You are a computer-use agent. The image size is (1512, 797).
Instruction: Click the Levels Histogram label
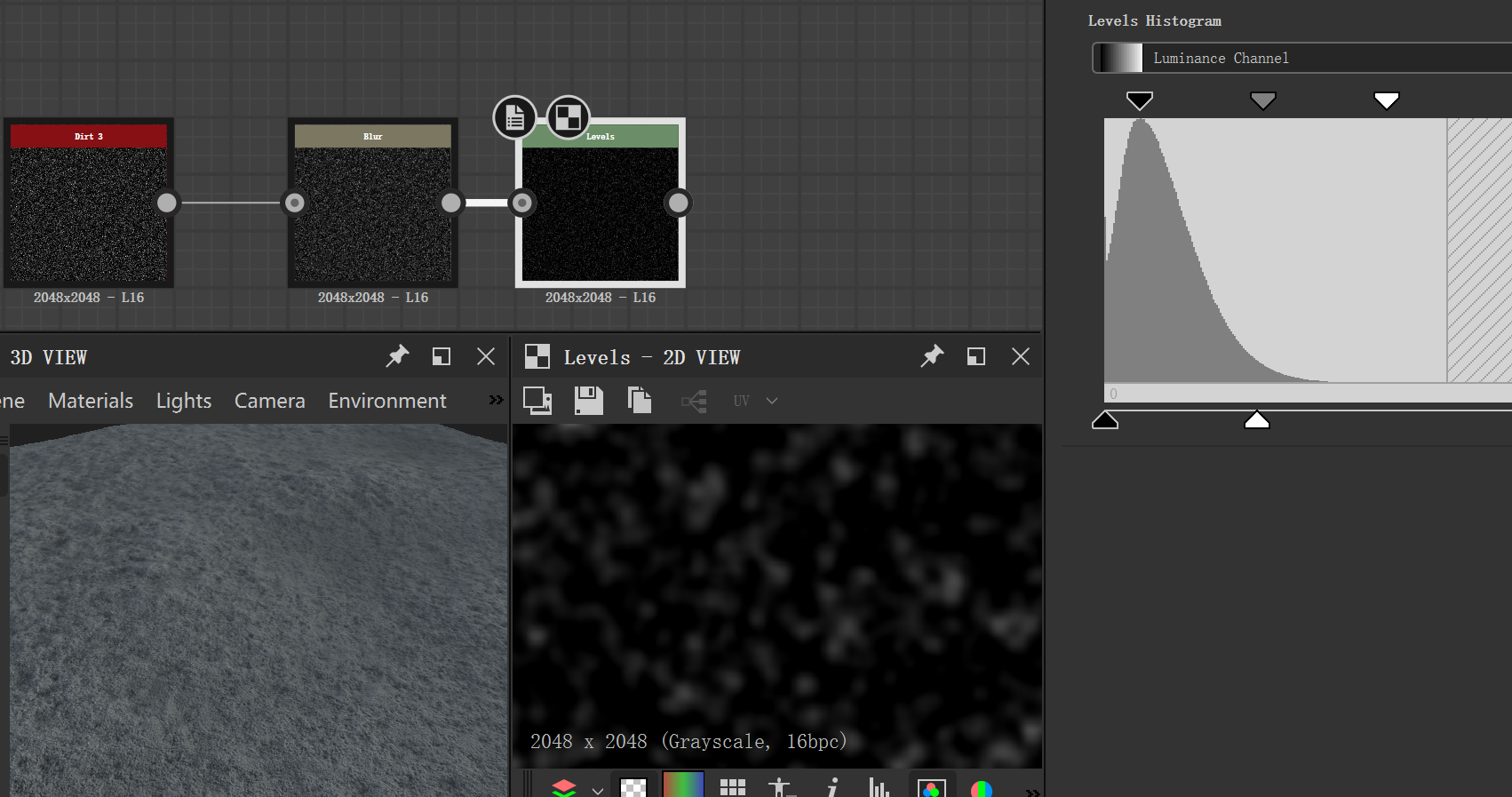[1155, 20]
